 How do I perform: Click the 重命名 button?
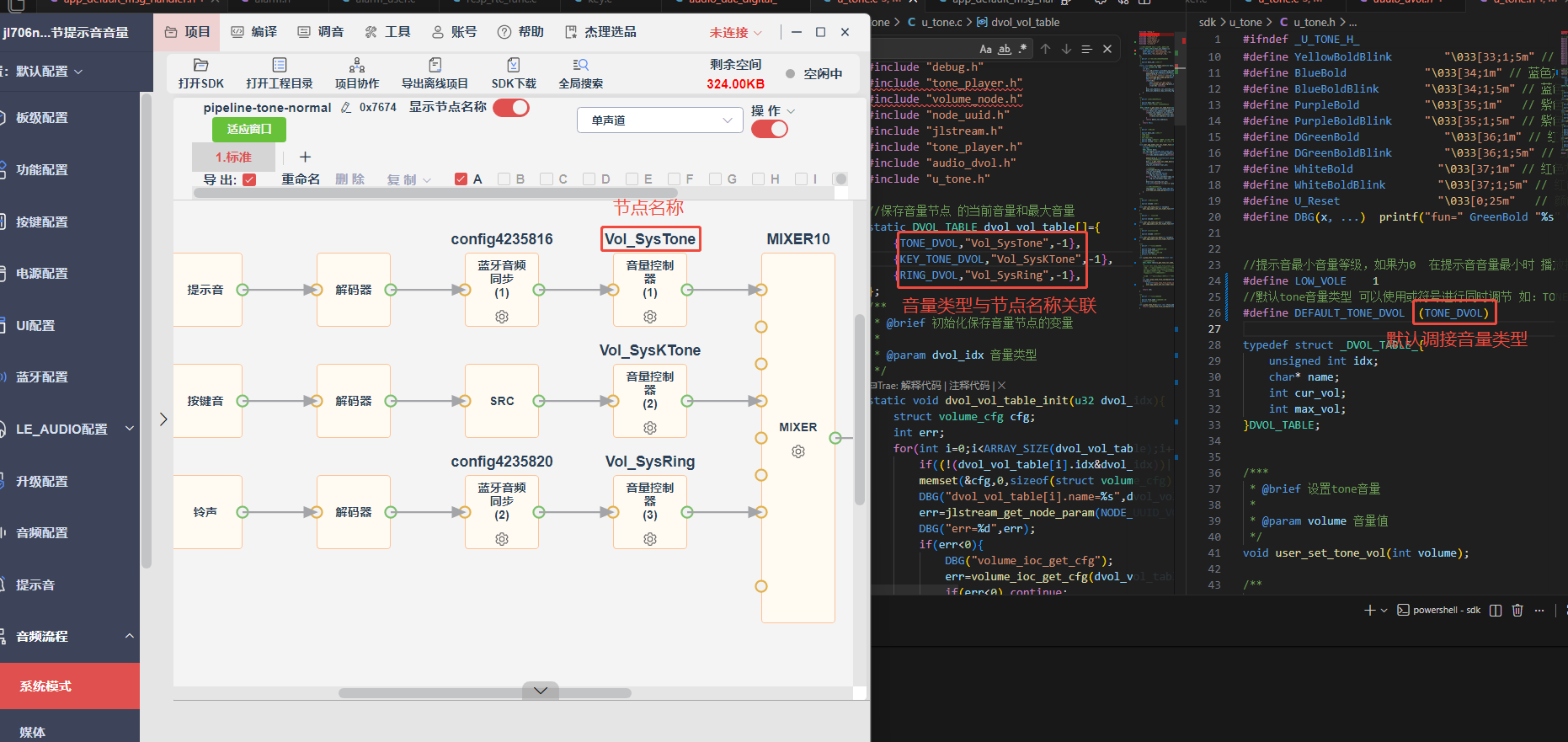301,179
